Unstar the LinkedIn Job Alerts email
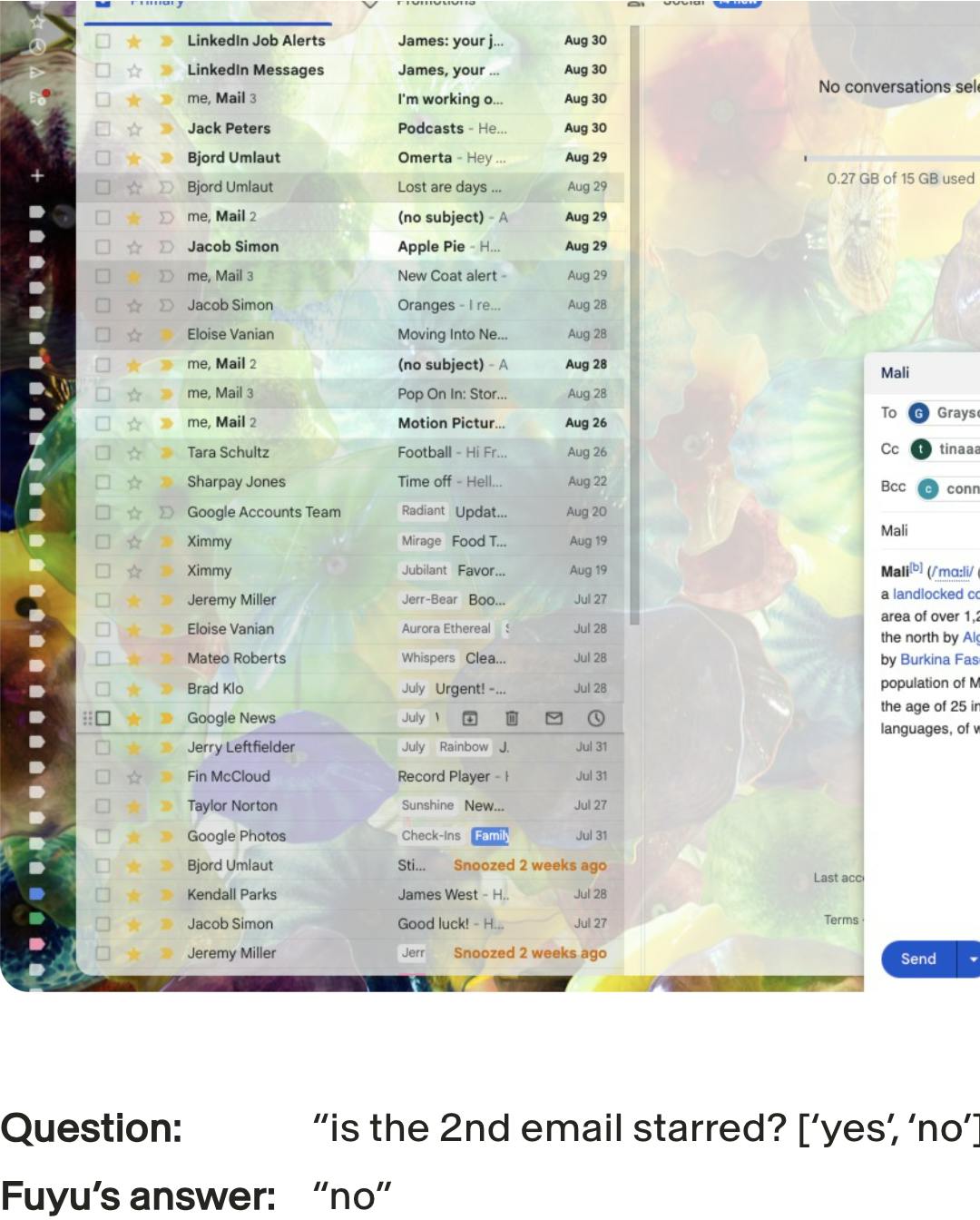This screenshot has width=980, height=1220. [134, 41]
